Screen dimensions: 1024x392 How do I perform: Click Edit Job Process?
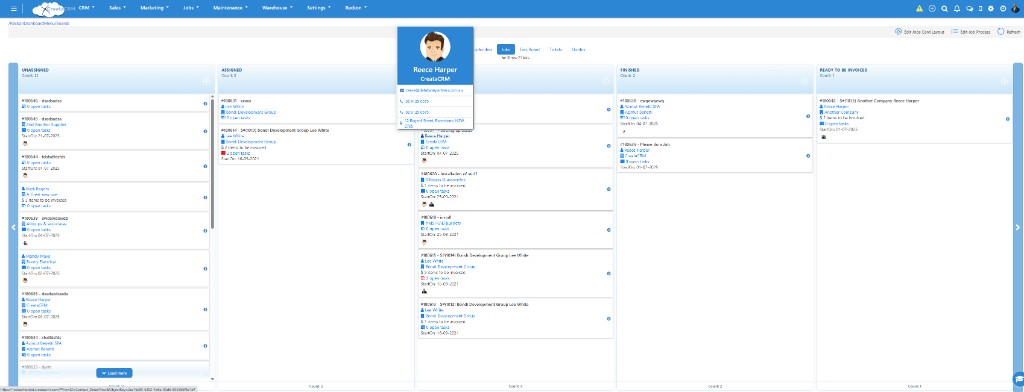970,31
